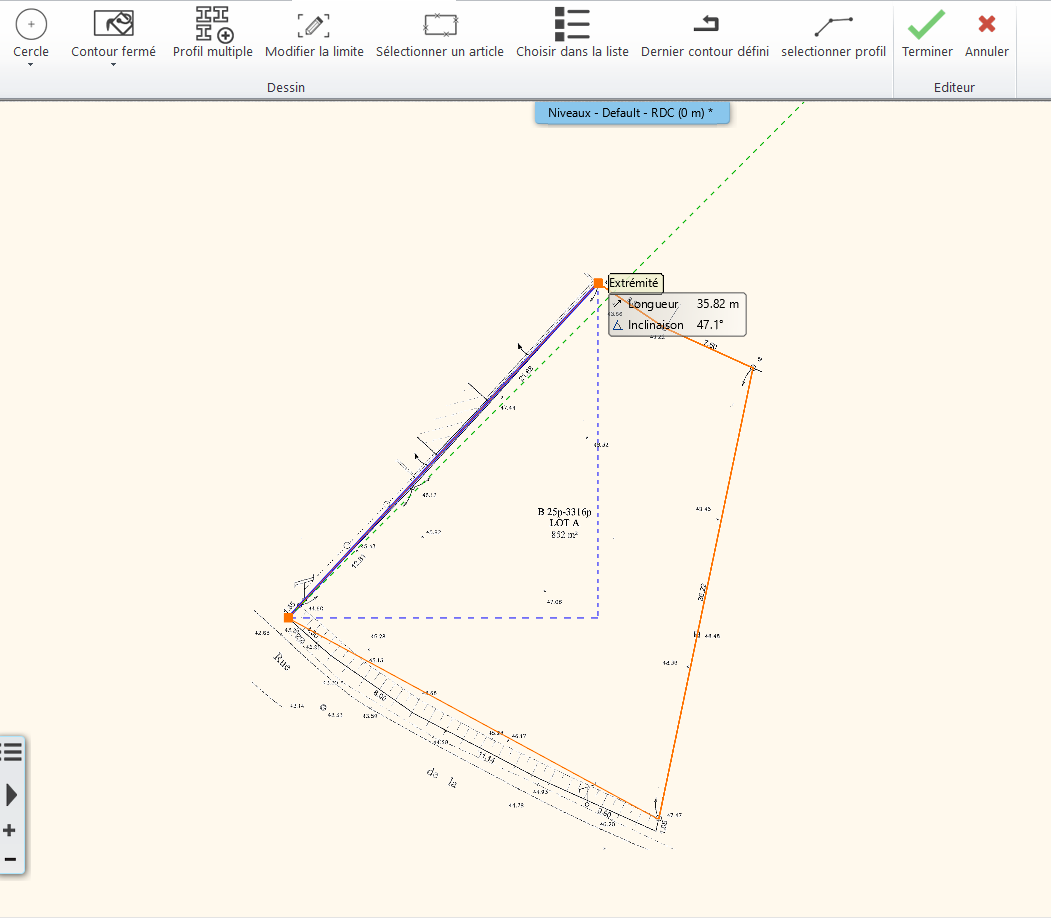Viewport: 1051px width, 918px height.
Task: Select the Contour fermé tool
Action: [113, 34]
